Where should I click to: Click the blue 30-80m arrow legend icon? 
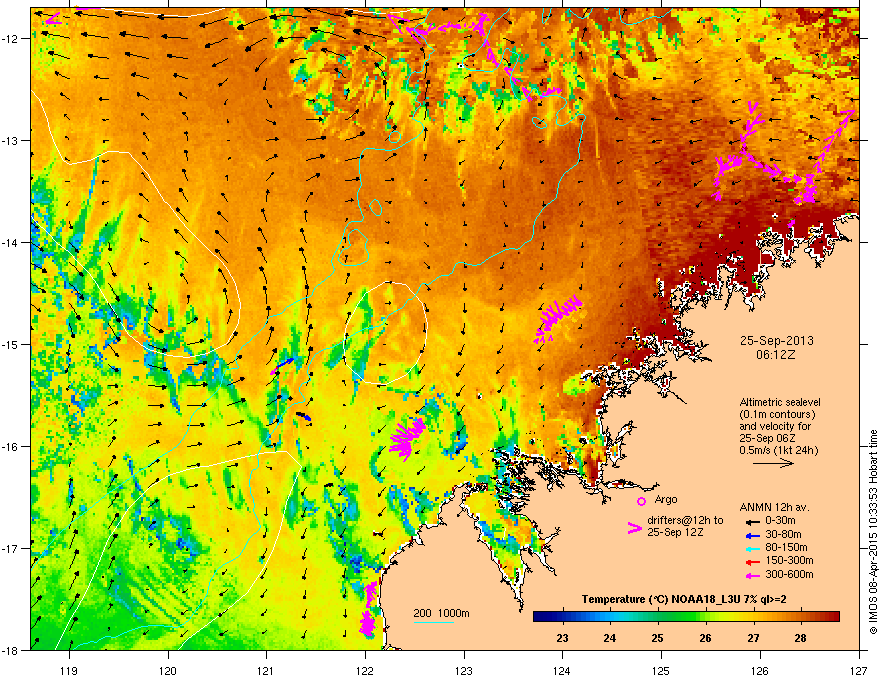click(x=751, y=534)
